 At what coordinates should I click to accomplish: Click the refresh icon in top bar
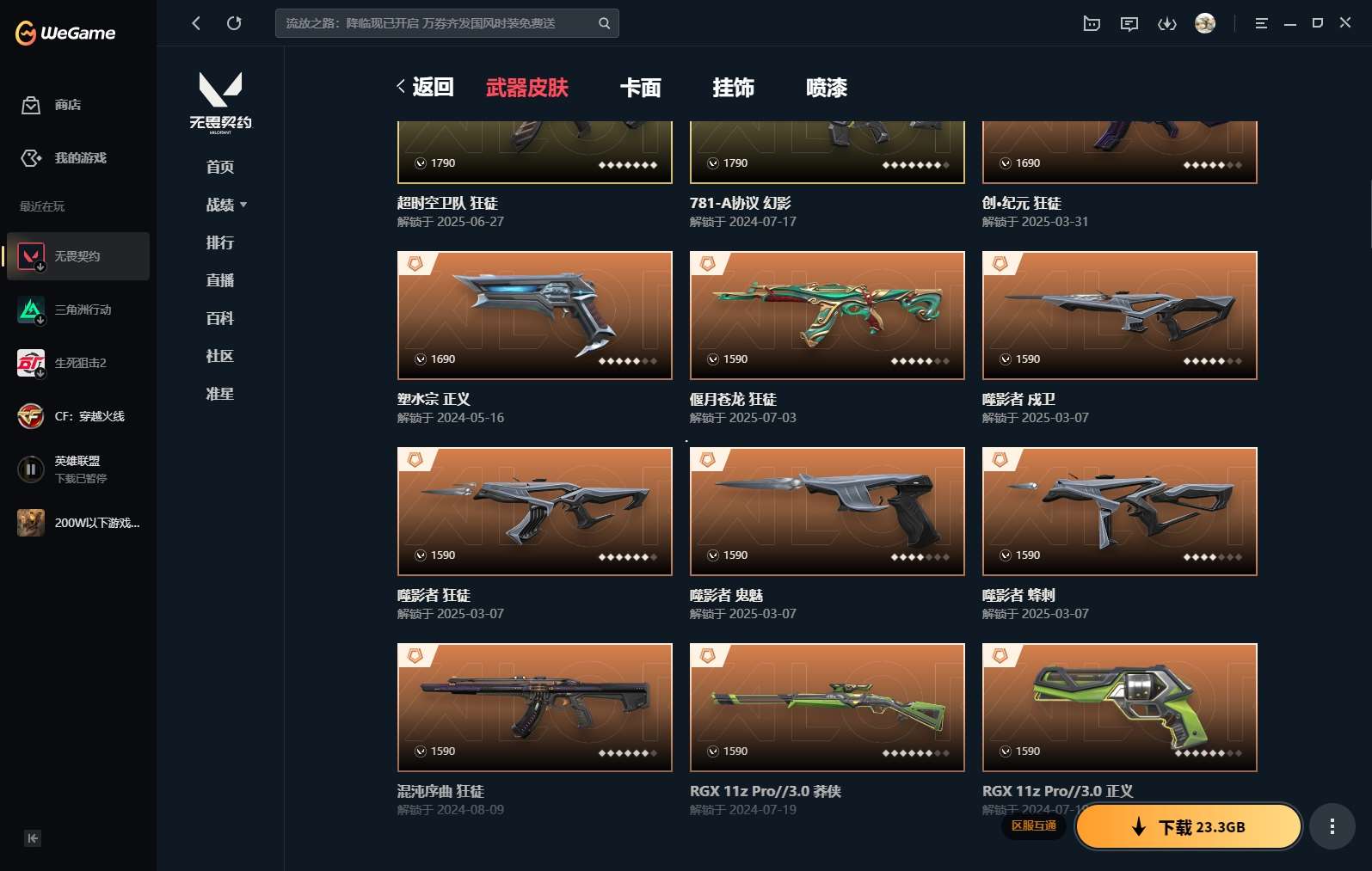coord(234,23)
